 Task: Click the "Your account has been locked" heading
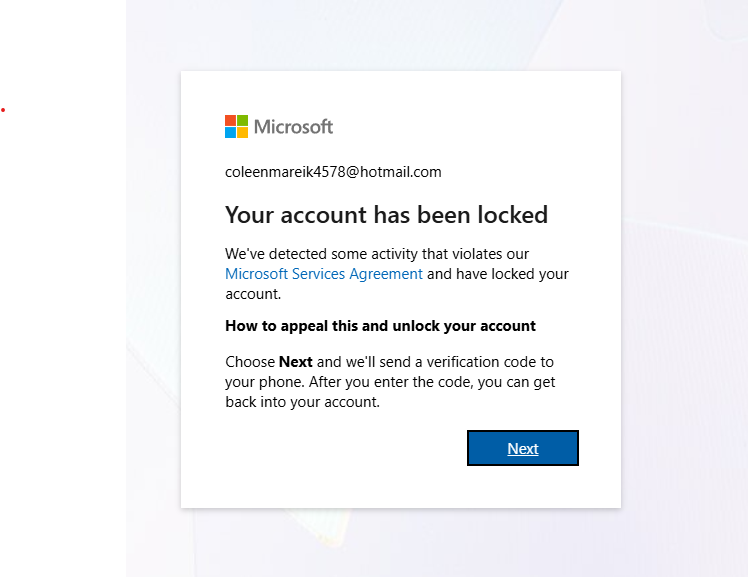tap(386, 215)
